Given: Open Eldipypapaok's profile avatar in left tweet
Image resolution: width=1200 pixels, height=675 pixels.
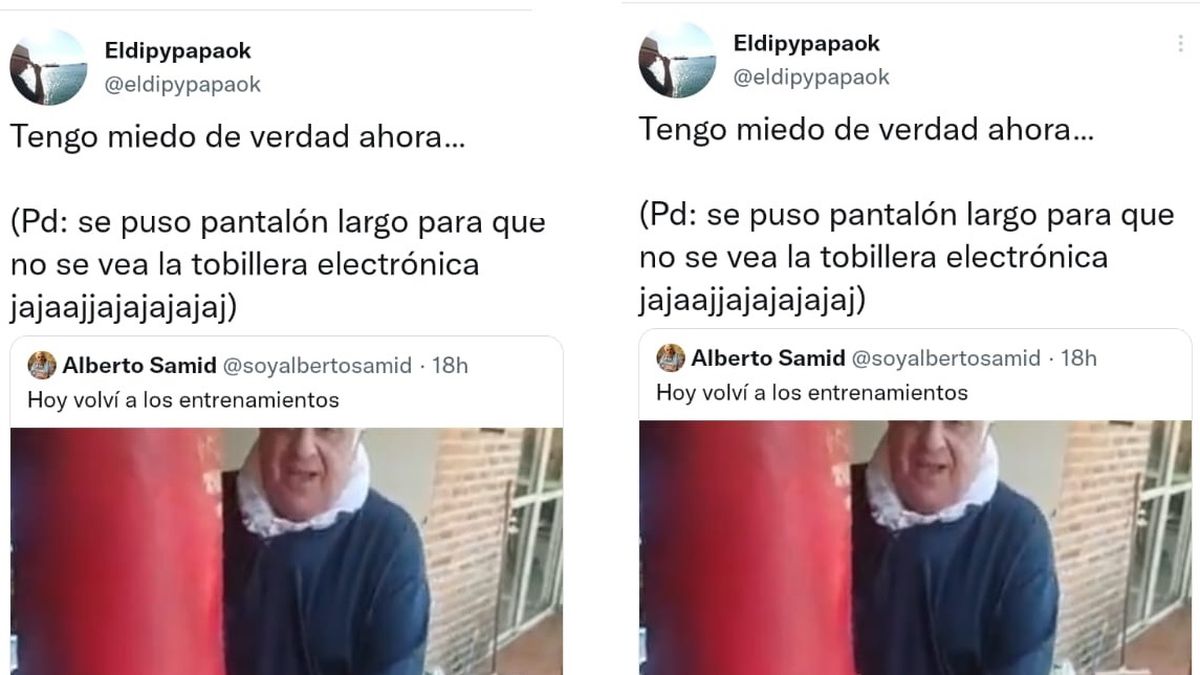Looking at the screenshot, I should coord(48,67).
